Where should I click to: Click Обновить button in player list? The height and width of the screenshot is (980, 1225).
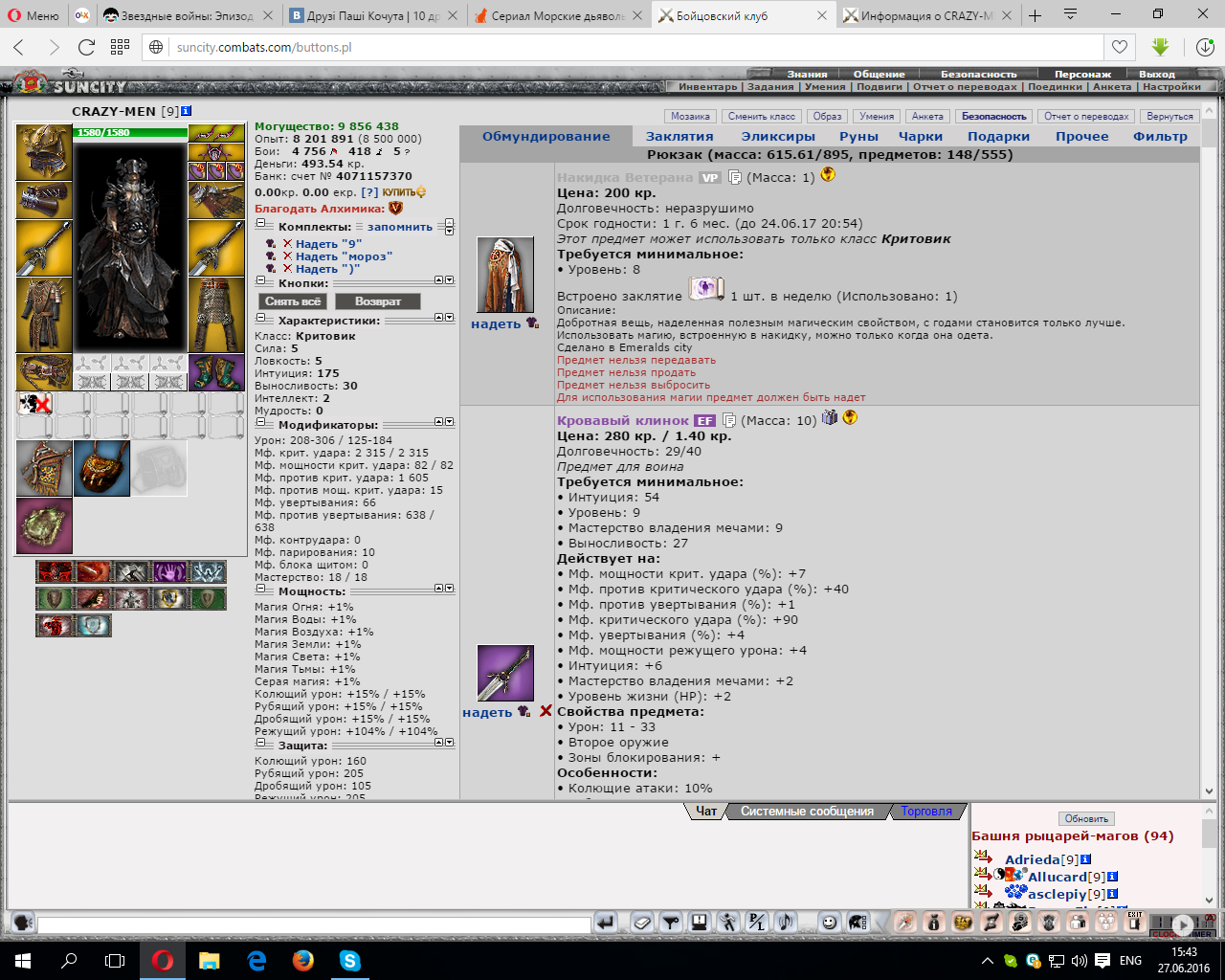pos(1086,818)
